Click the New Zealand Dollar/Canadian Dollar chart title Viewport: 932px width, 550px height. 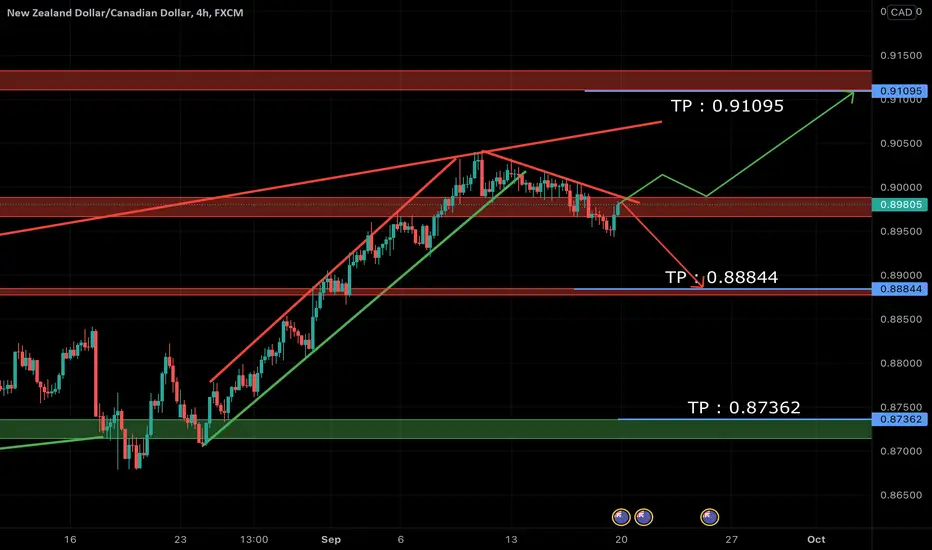click(125, 12)
